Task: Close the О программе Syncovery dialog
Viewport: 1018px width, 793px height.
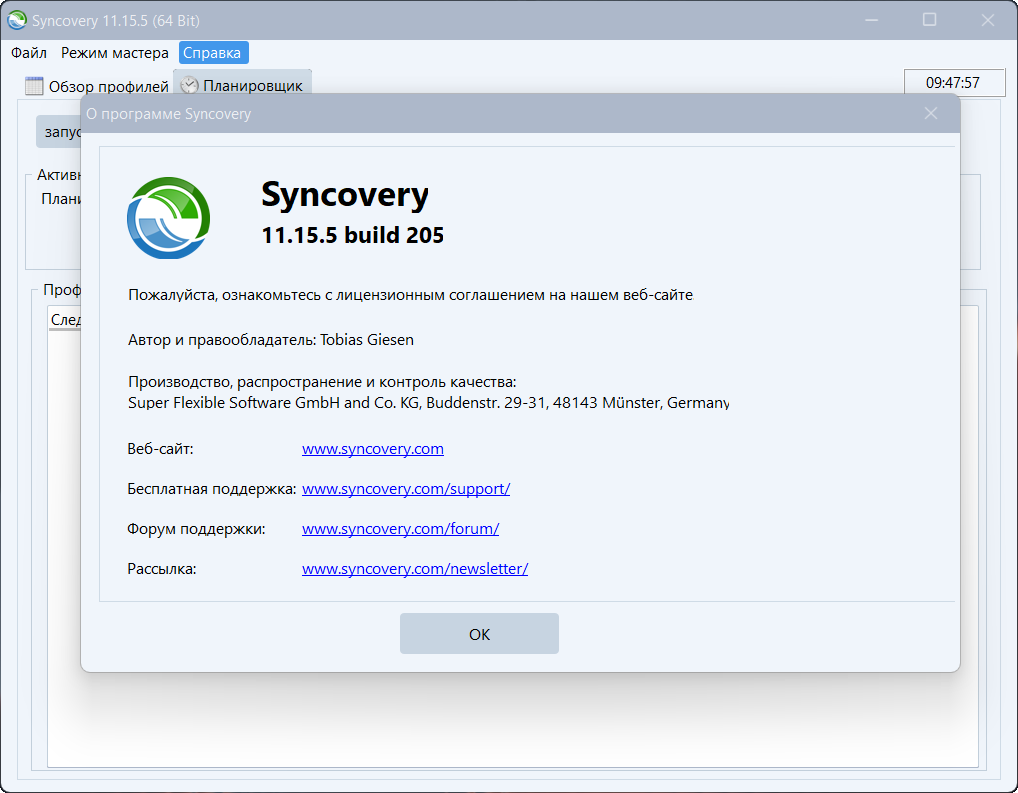Action: [x=931, y=114]
